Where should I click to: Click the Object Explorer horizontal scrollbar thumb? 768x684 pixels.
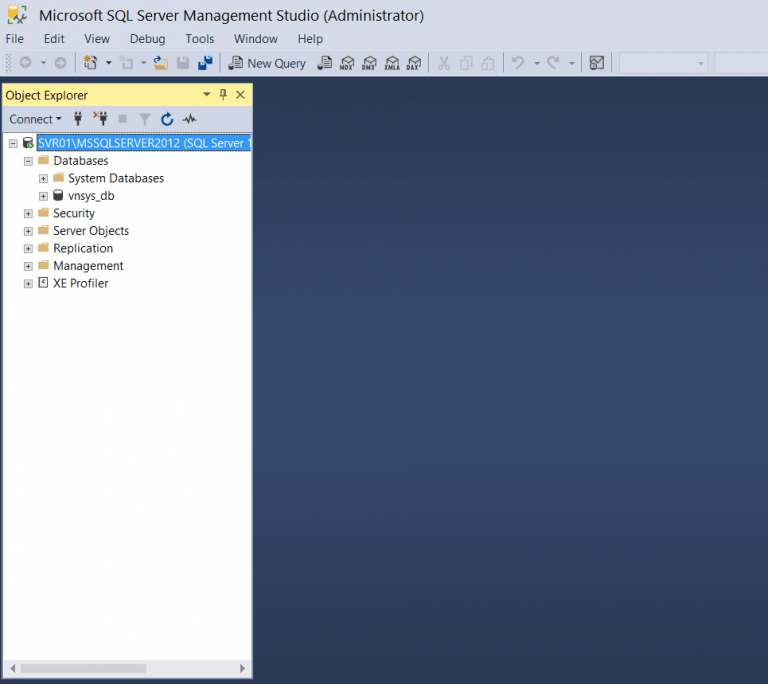click(83, 668)
